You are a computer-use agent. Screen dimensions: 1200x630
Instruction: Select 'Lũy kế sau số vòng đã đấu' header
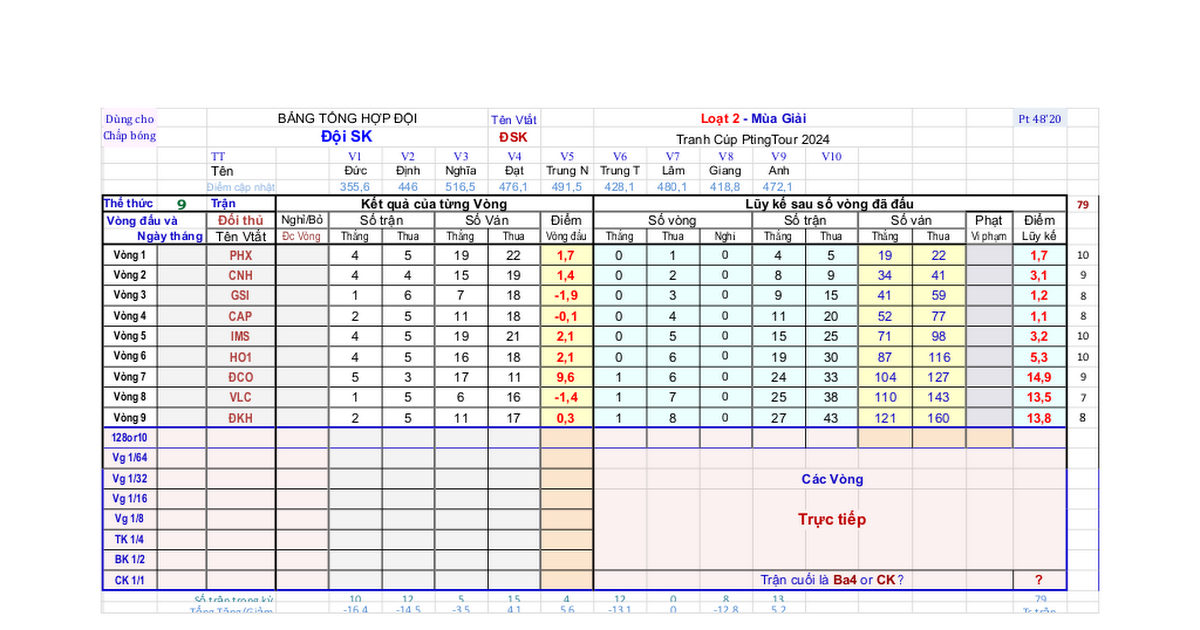(831, 204)
